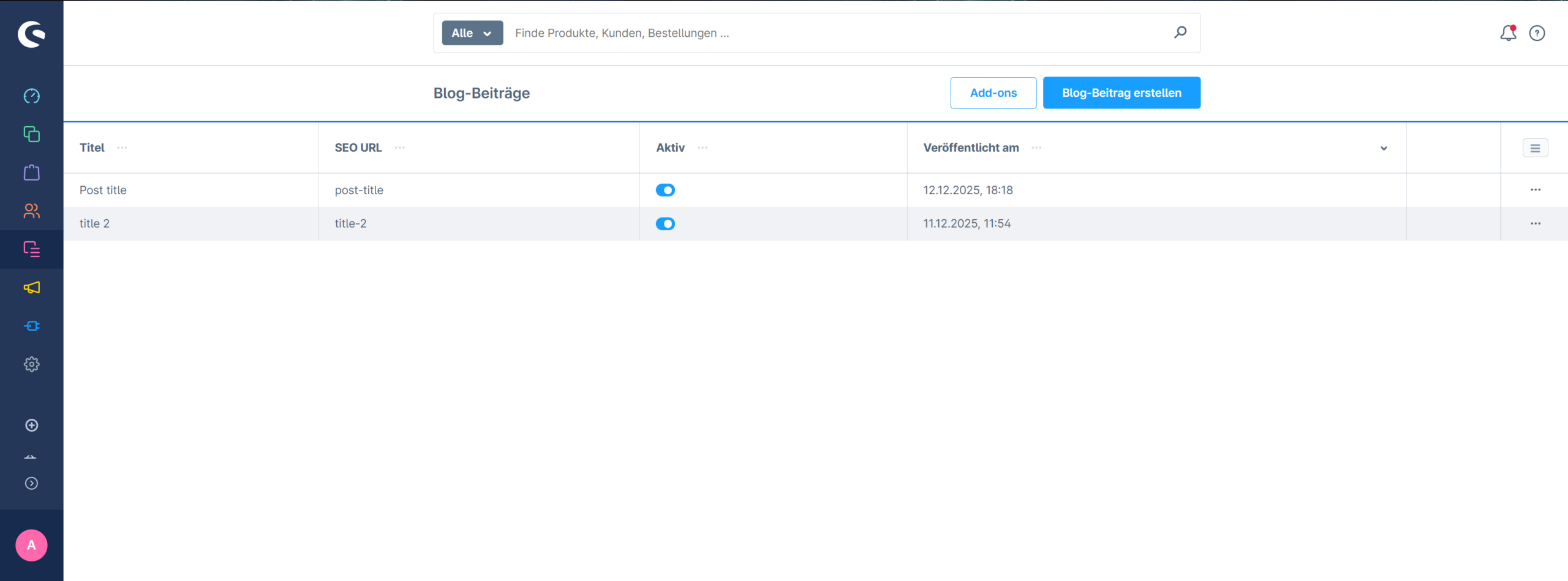Open the Orders shopping bag icon
Viewport: 1568px width, 581px height.
click(x=31, y=173)
